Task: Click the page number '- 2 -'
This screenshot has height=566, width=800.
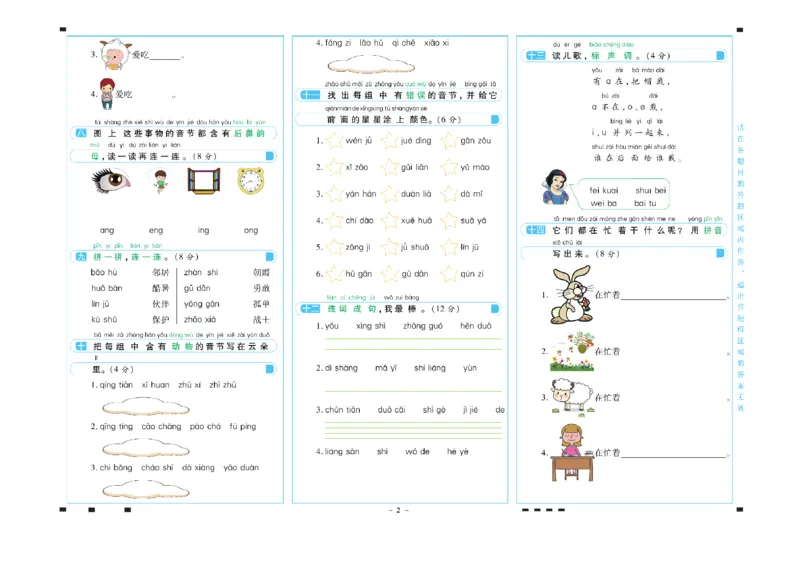Action: 398,510
